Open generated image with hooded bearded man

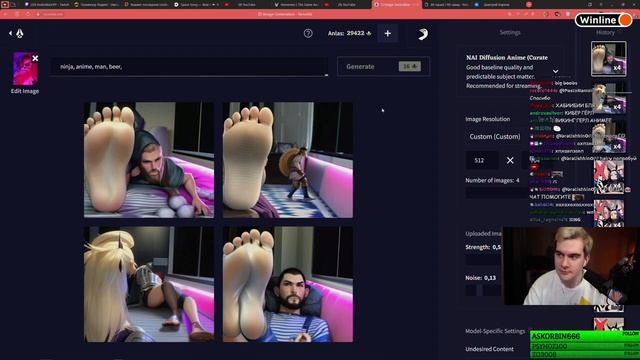[149, 160]
